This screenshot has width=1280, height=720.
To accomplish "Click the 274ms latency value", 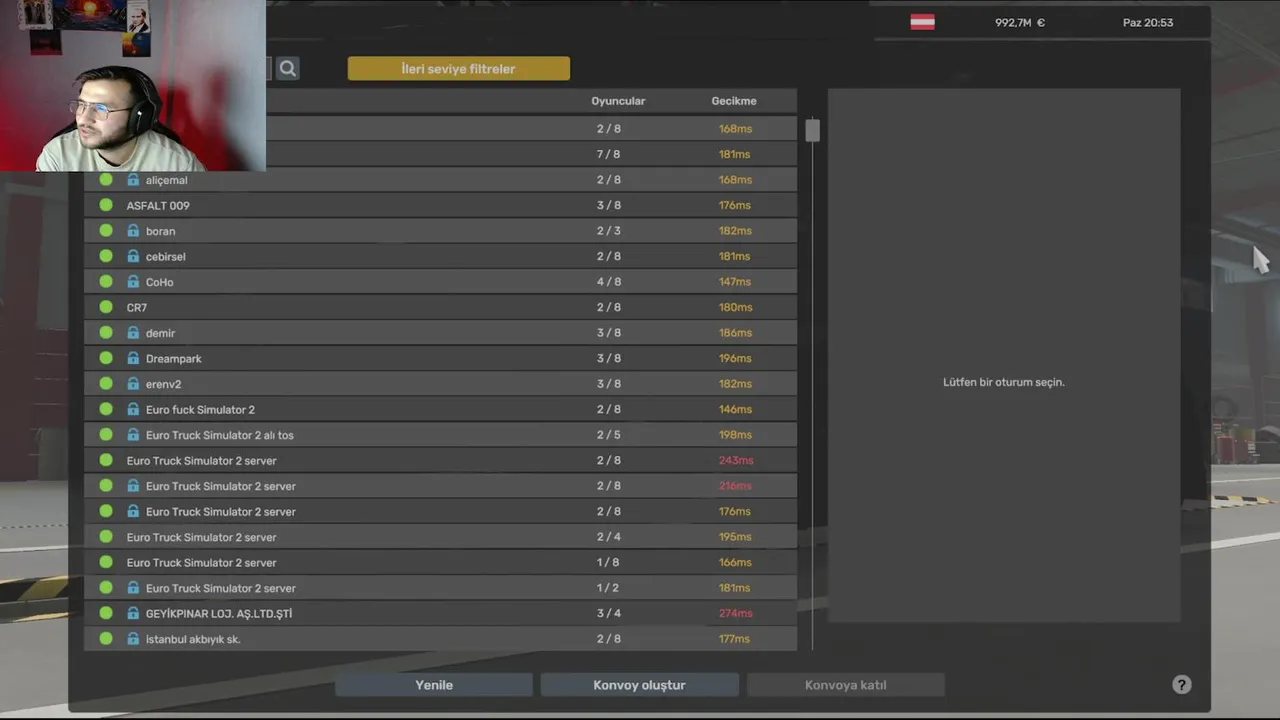I will 736,613.
